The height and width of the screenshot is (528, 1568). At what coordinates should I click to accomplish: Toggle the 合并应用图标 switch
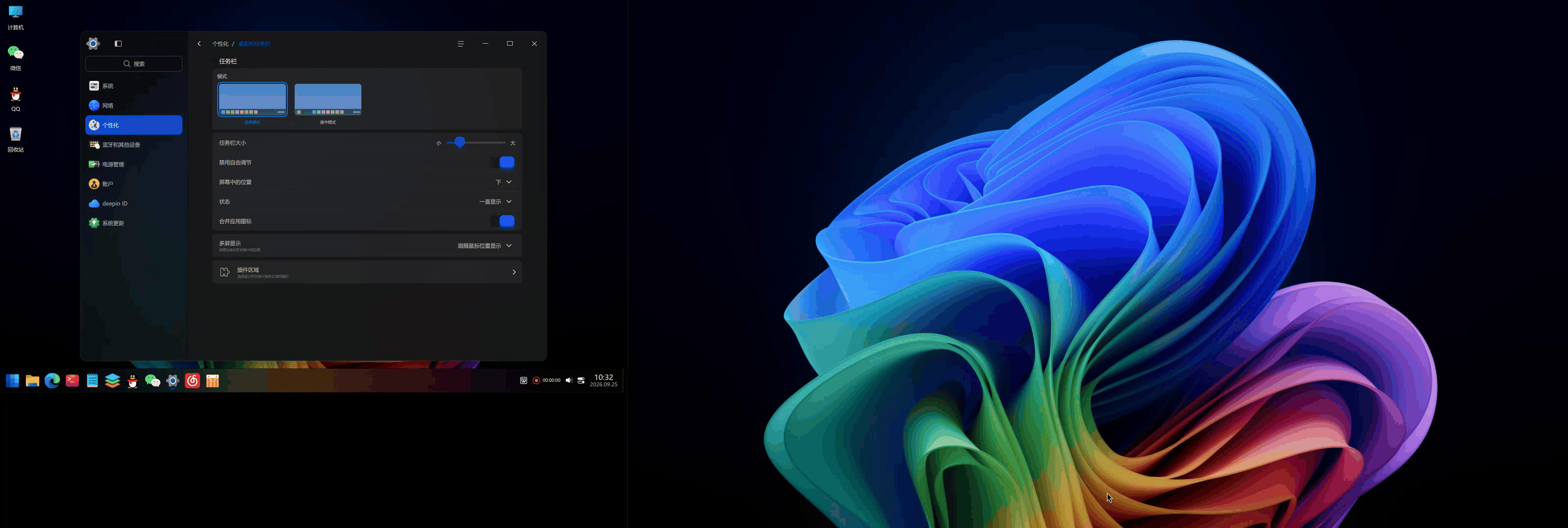(503, 221)
